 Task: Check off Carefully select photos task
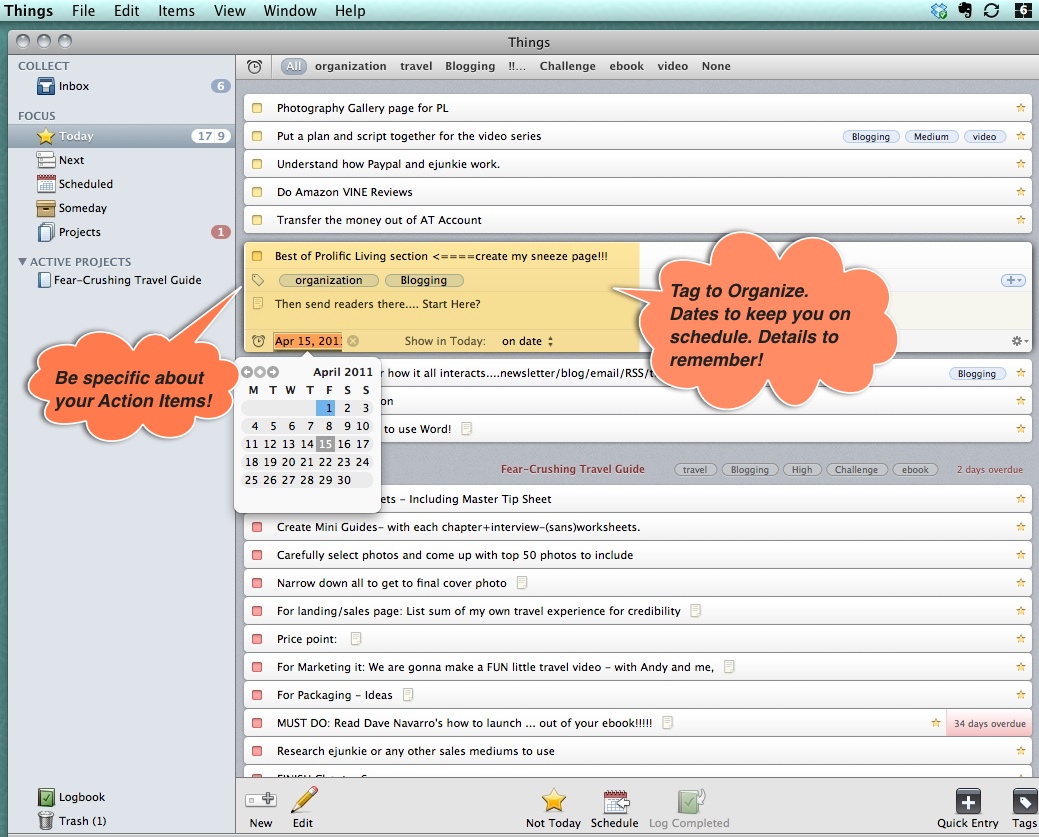click(257, 555)
